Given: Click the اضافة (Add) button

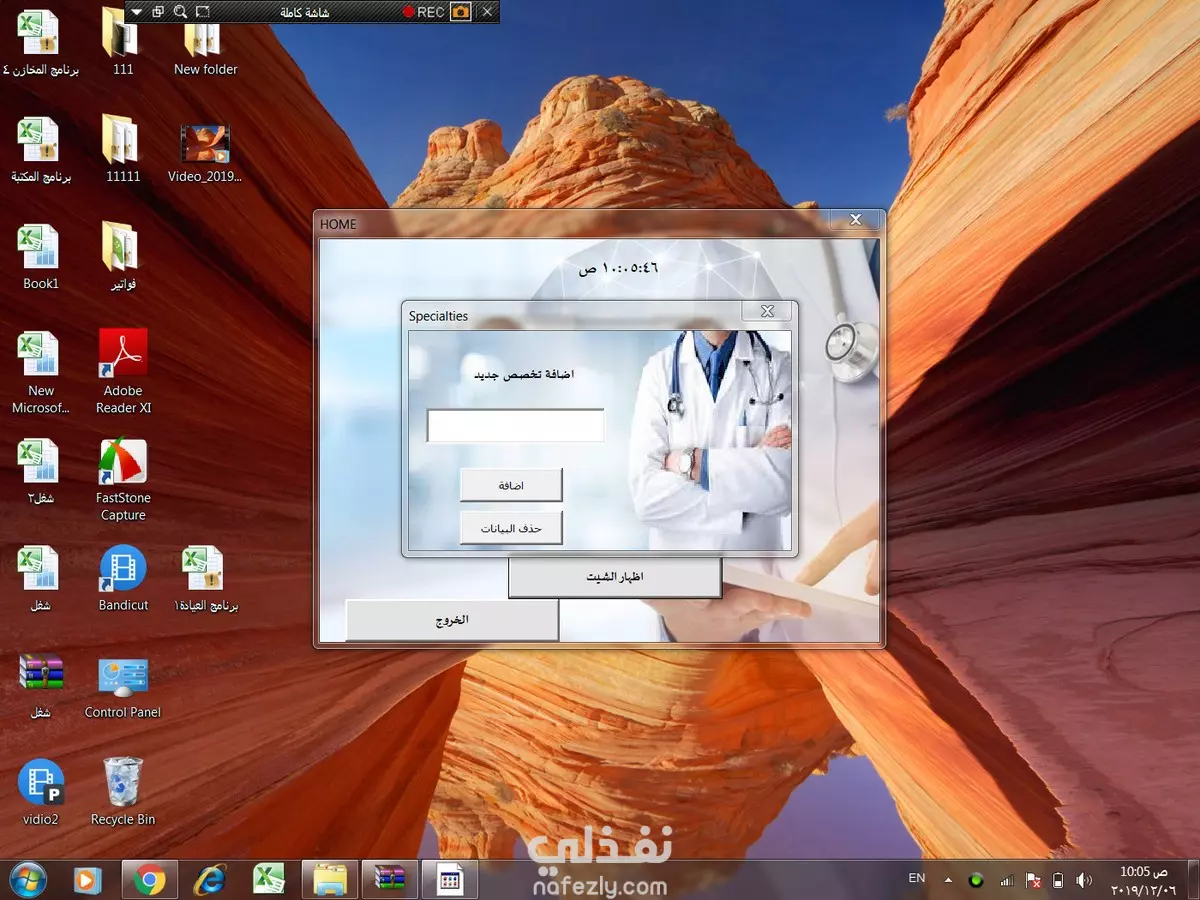Looking at the screenshot, I should 511,485.
